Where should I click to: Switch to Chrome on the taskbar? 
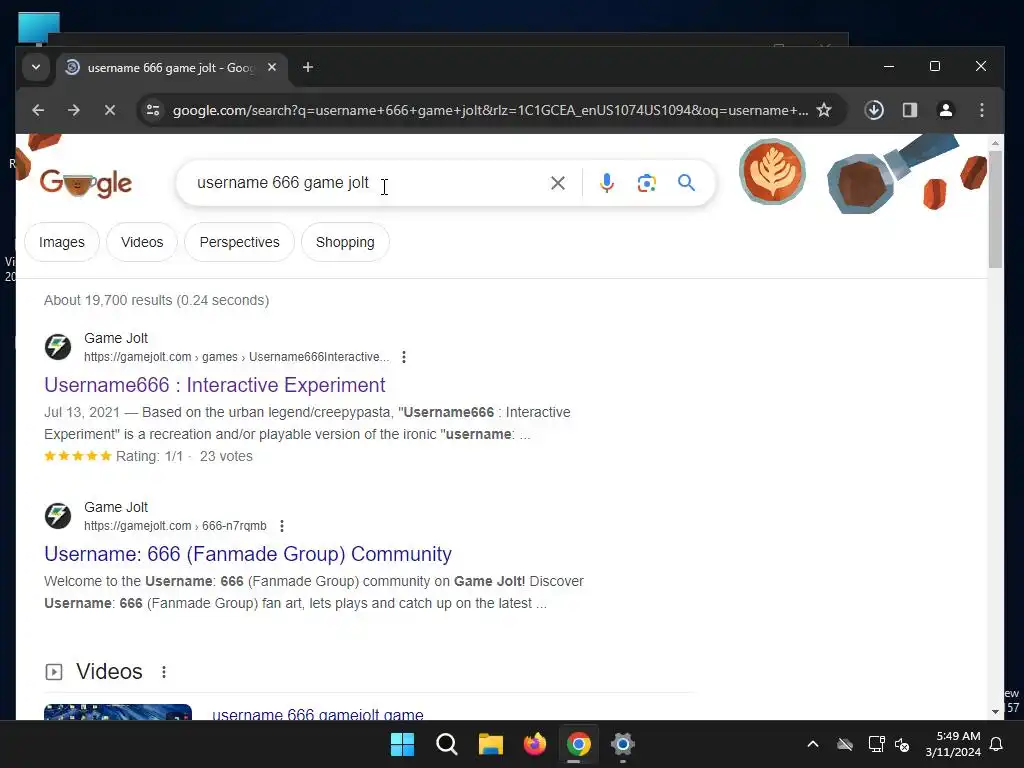pos(579,744)
